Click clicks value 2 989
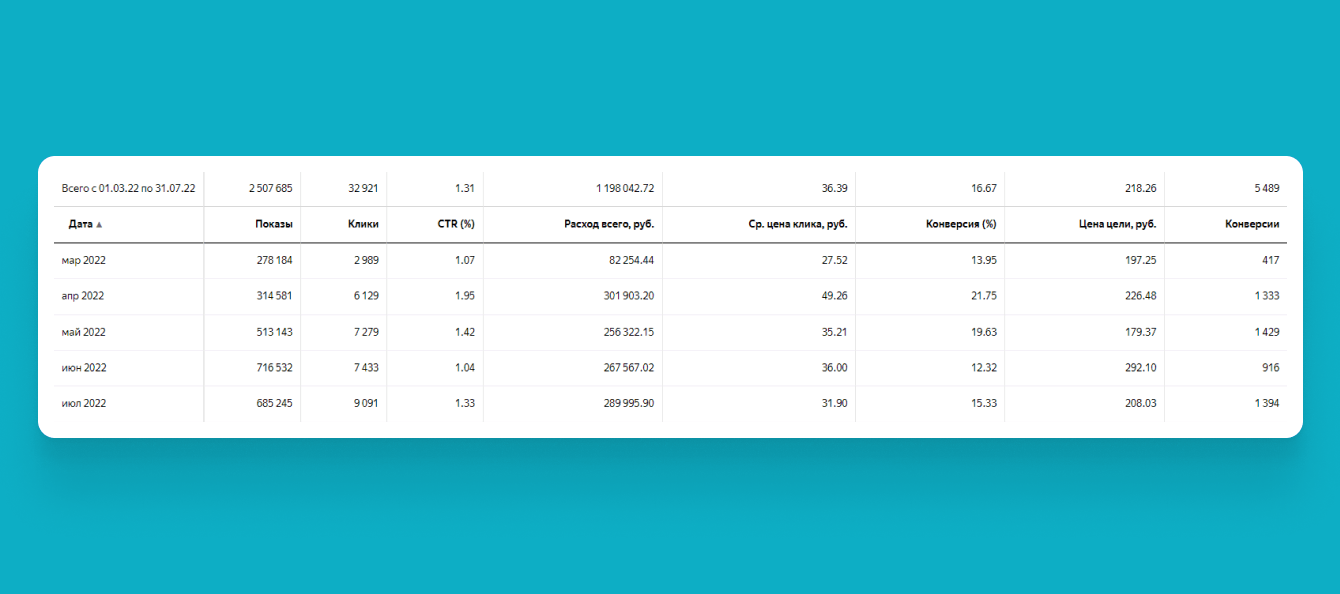Image resolution: width=1340 pixels, height=594 pixels. [x=364, y=260]
